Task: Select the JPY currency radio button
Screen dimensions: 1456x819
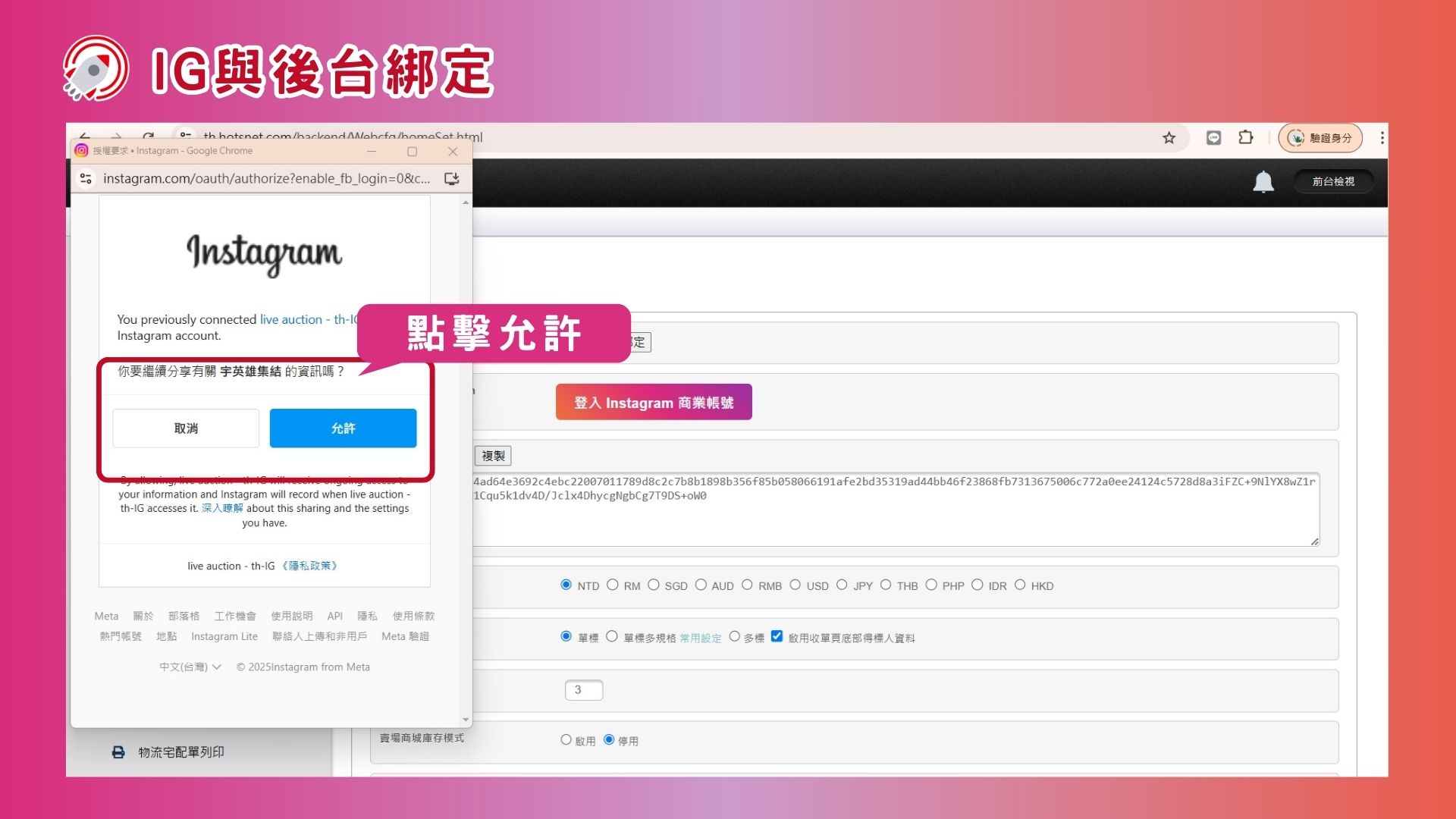Action: [842, 585]
